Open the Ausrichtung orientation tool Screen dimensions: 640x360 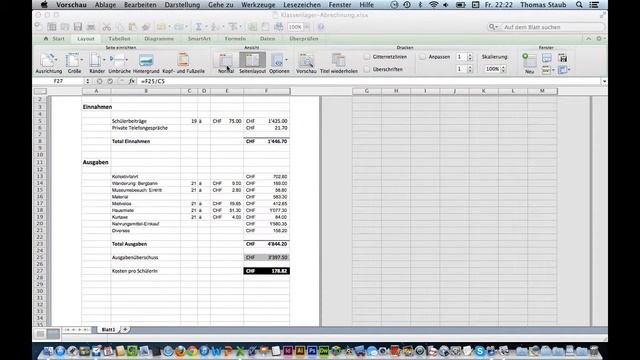[48, 63]
